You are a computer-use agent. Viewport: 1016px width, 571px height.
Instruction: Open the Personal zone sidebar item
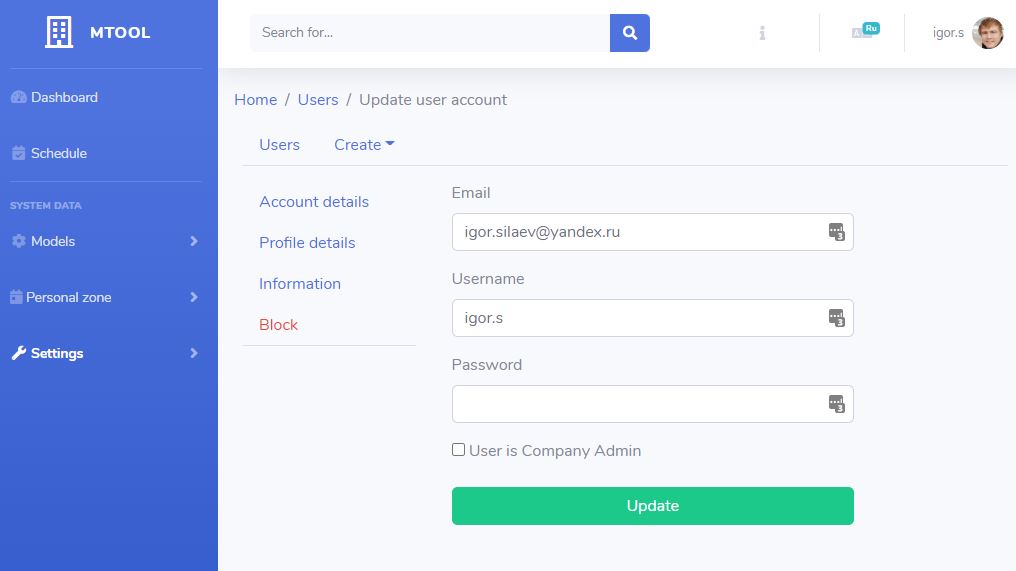tap(69, 297)
